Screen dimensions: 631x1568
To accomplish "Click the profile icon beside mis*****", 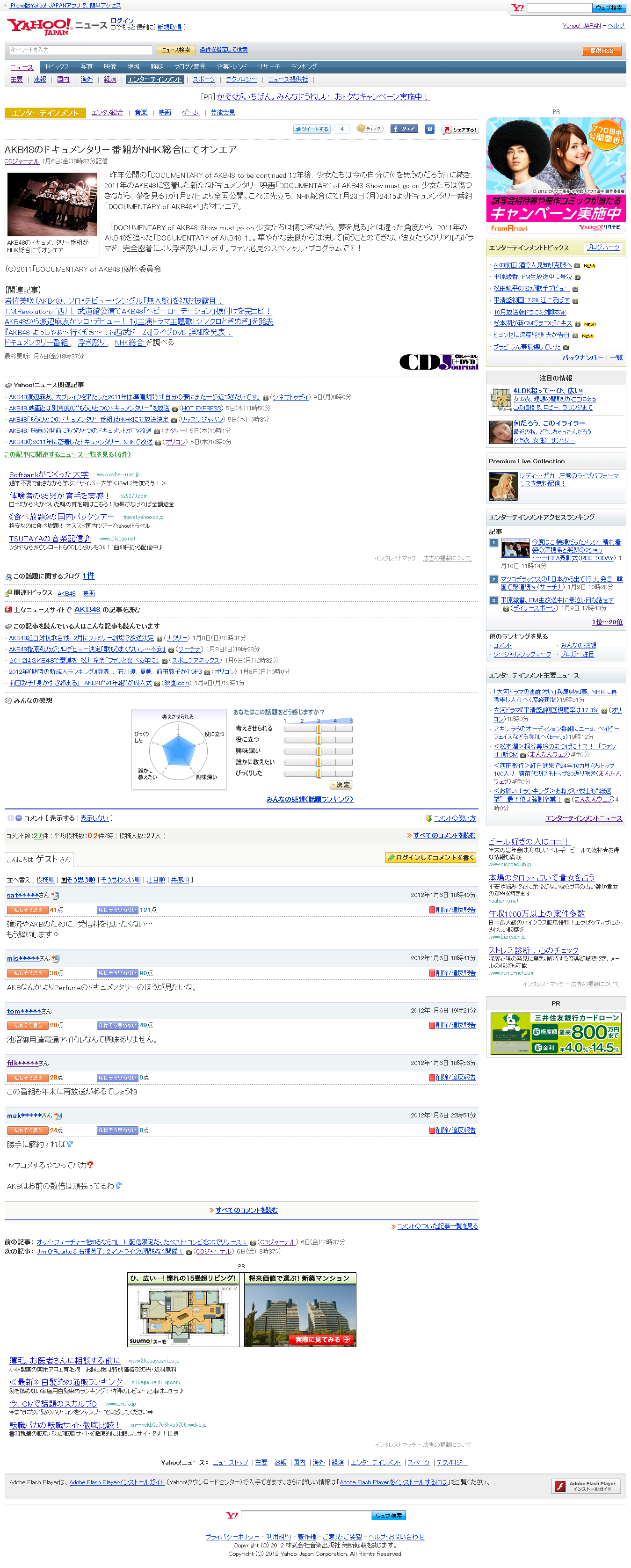I will [56, 959].
